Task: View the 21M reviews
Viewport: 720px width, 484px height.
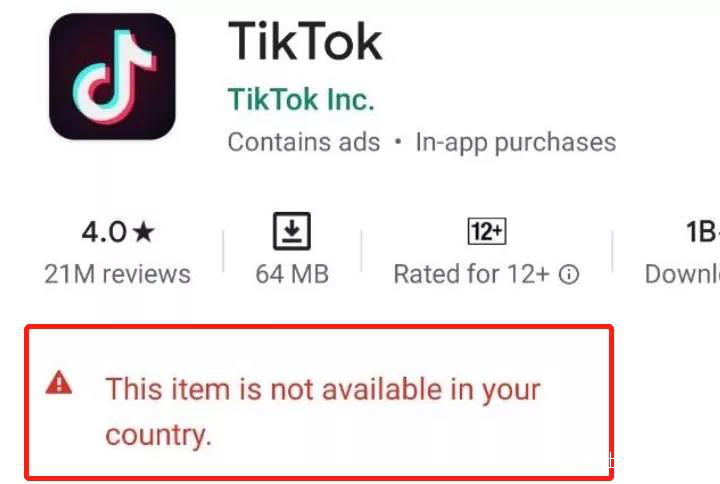Action: (118, 274)
